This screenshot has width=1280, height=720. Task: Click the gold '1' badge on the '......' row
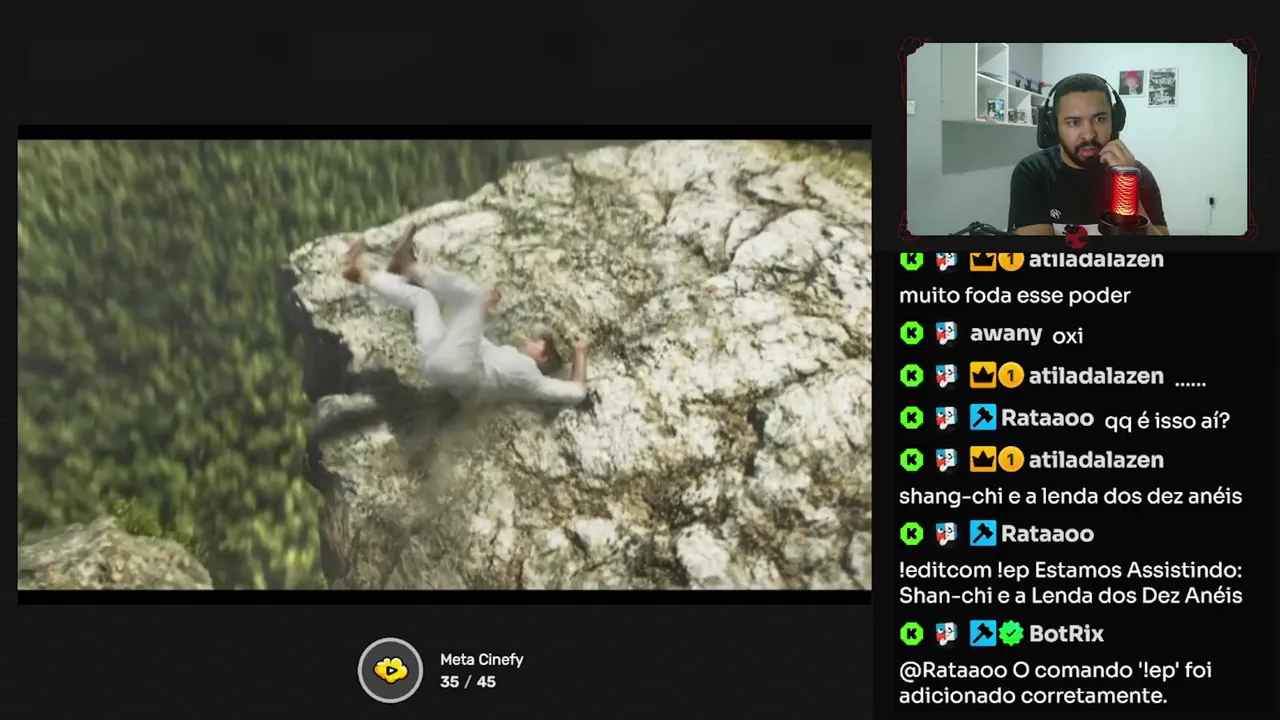point(1011,376)
